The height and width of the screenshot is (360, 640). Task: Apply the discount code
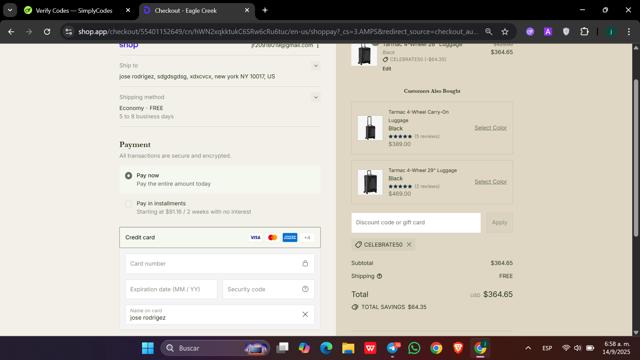click(499, 222)
